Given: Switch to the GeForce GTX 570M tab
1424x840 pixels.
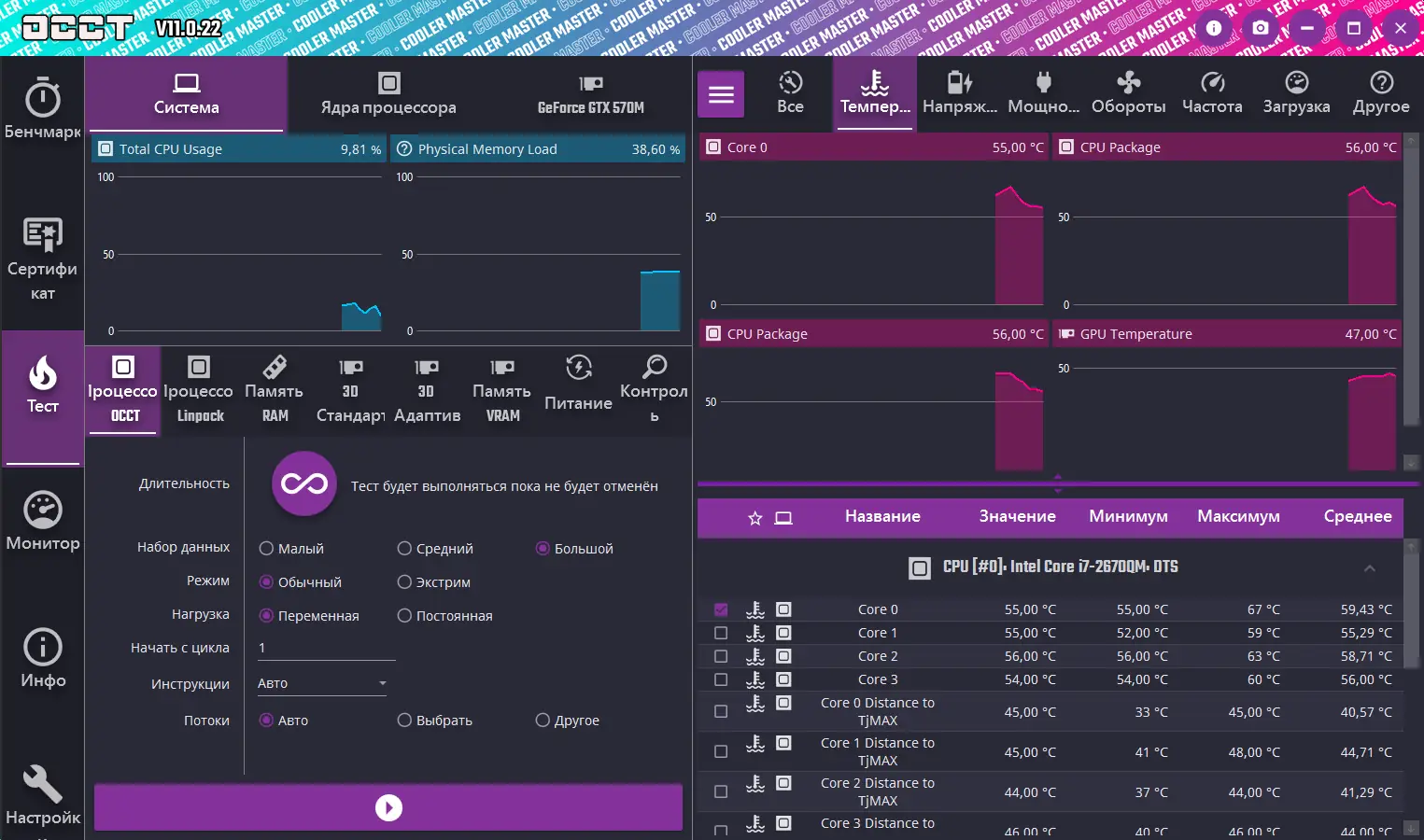Looking at the screenshot, I should (591, 94).
